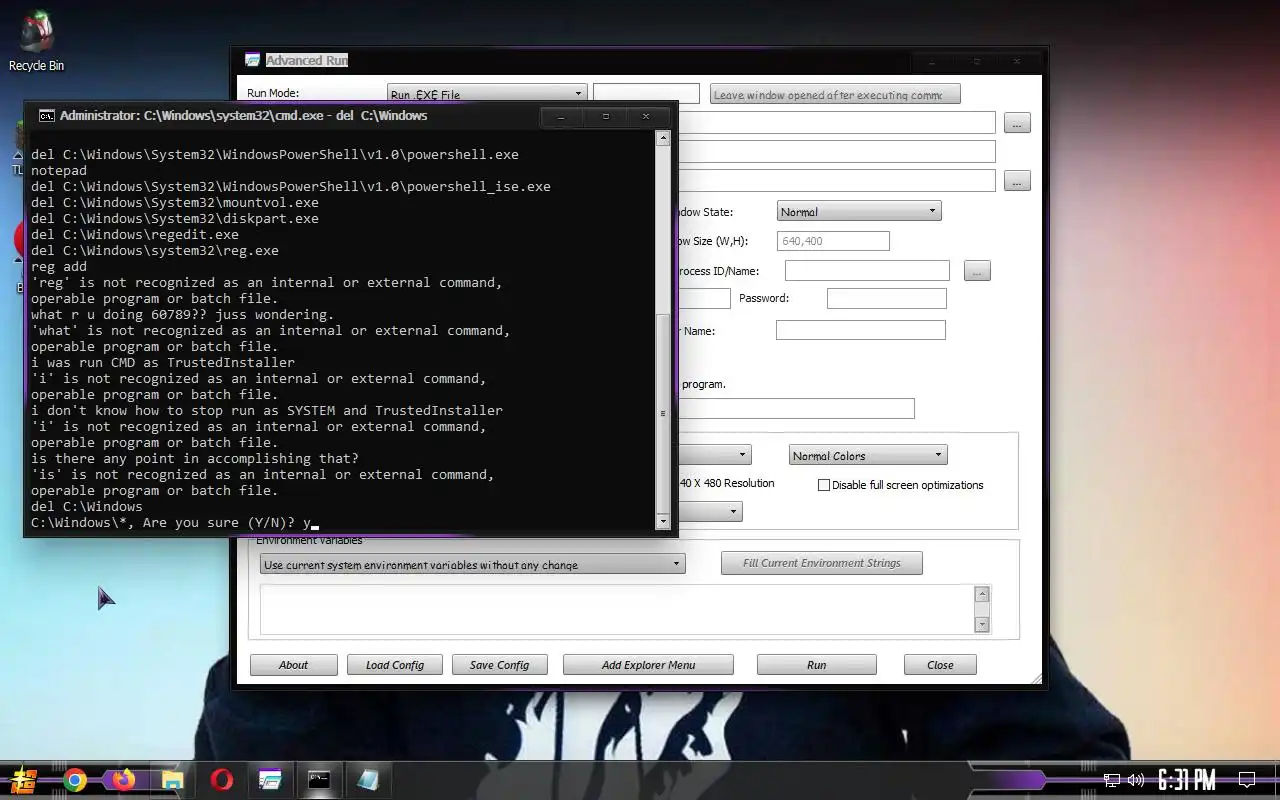Click the browse button beside Process ID/Name
1280x800 pixels.
point(977,271)
